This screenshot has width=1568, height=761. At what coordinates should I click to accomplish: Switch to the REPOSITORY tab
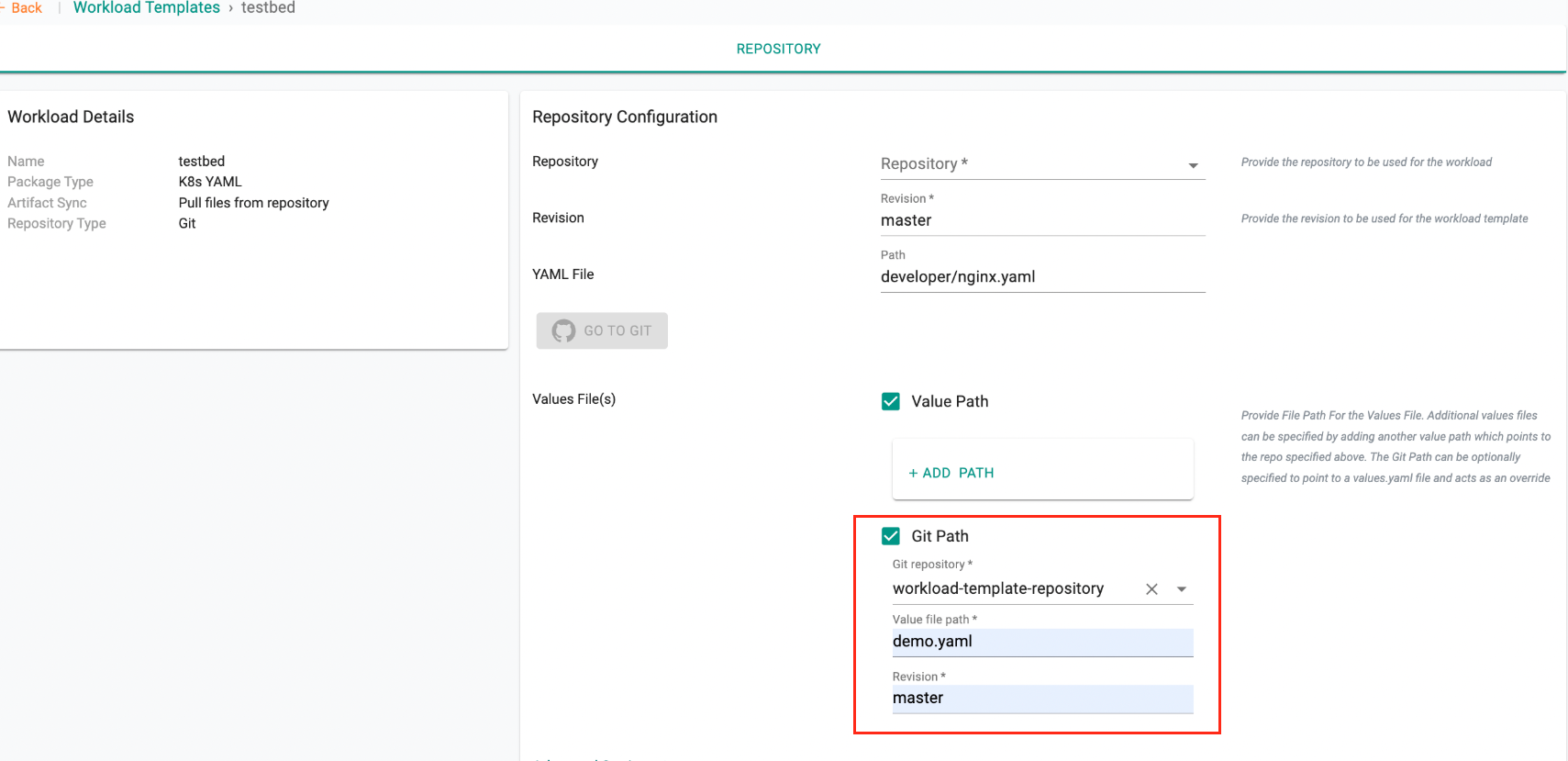click(x=778, y=49)
